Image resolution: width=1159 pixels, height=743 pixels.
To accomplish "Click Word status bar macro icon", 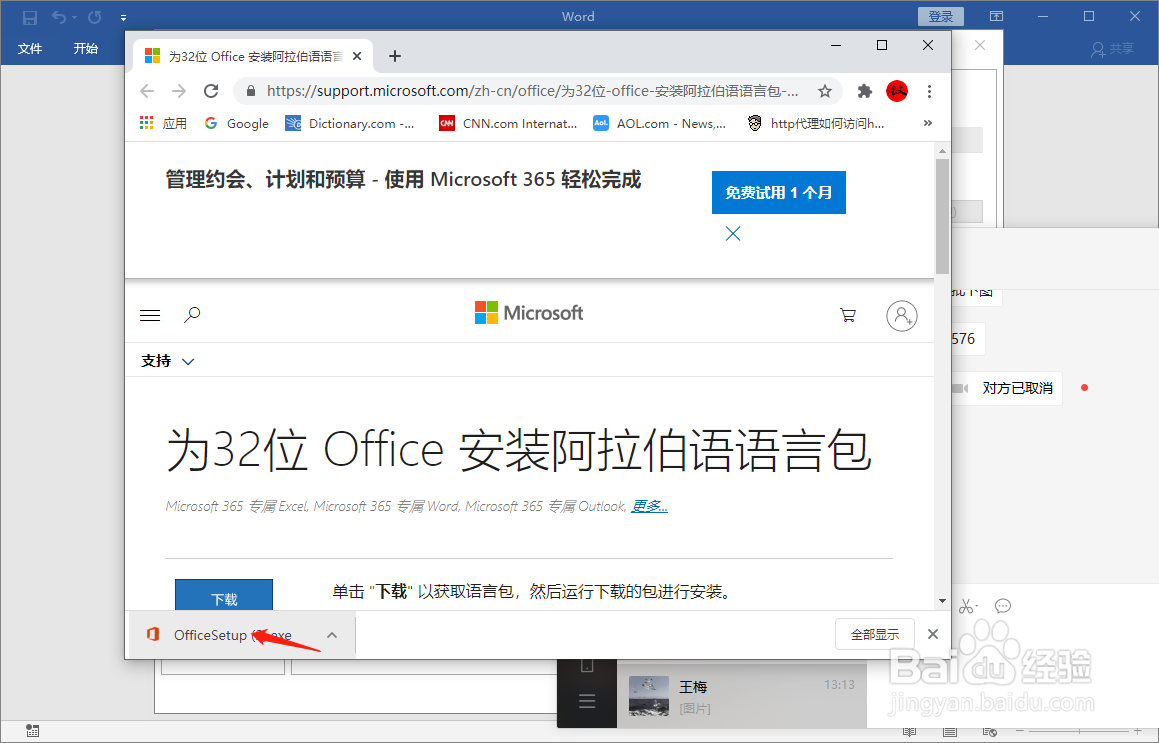I will tap(32, 731).
